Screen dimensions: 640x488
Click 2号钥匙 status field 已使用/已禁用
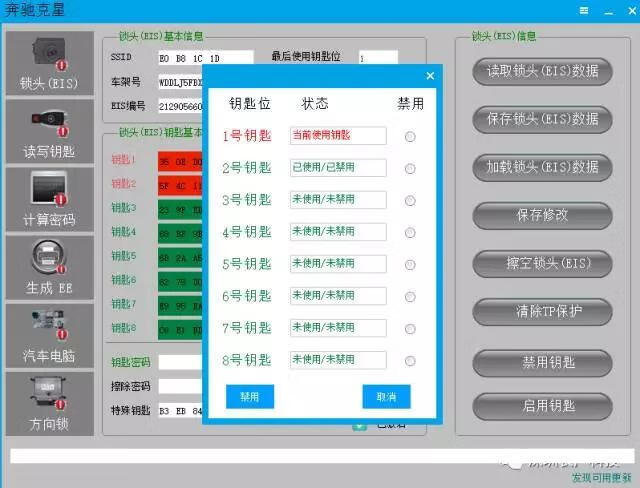[338, 168]
